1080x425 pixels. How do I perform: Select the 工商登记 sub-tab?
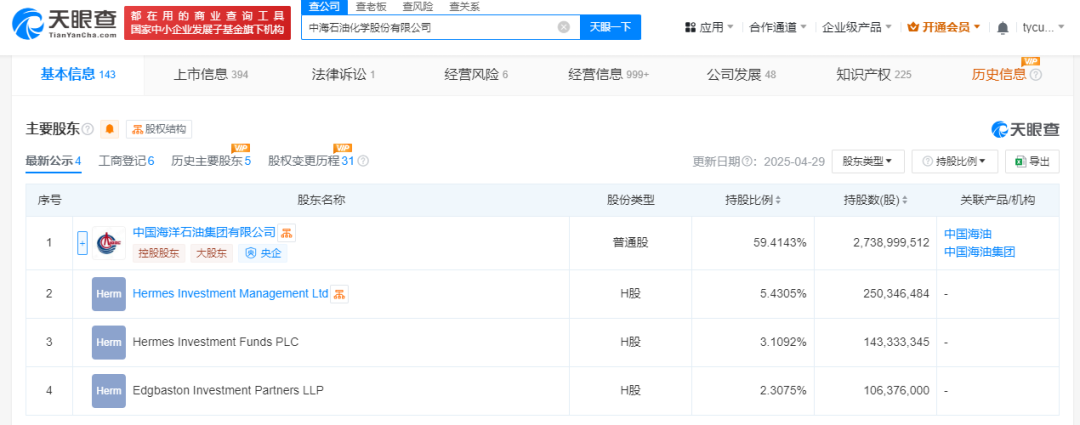(126, 161)
